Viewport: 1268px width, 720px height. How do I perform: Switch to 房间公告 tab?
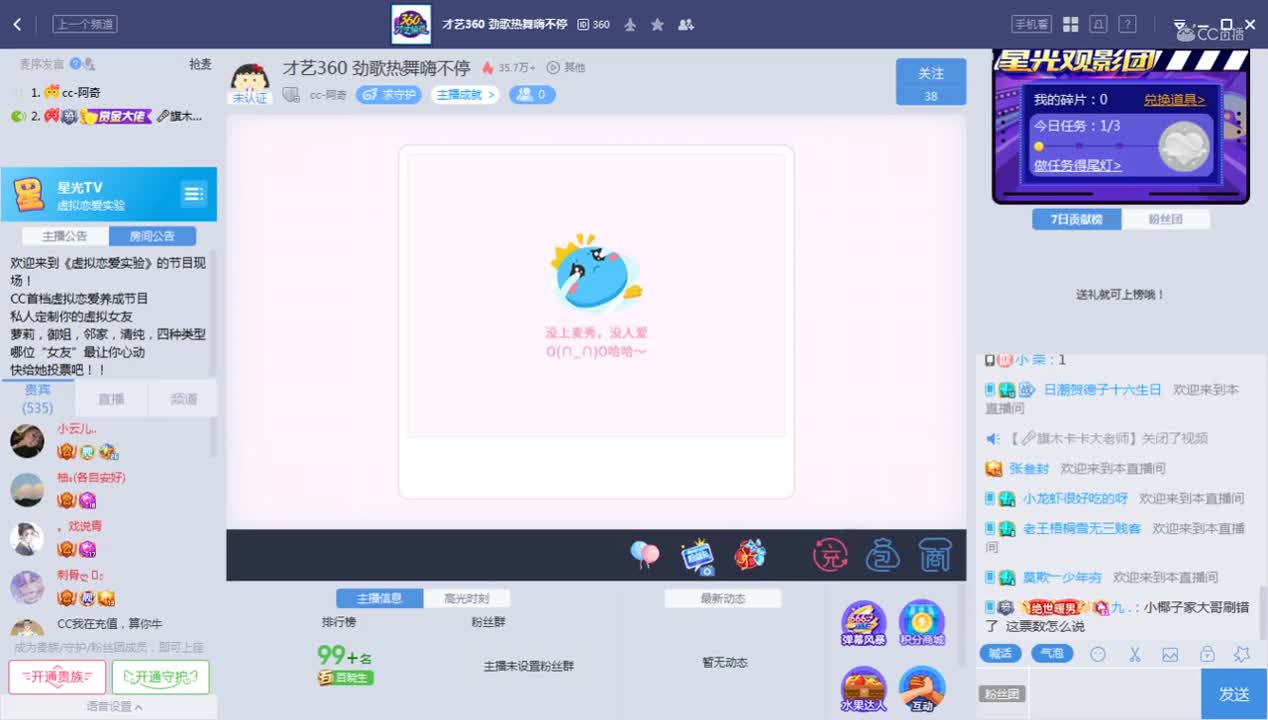click(152, 236)
